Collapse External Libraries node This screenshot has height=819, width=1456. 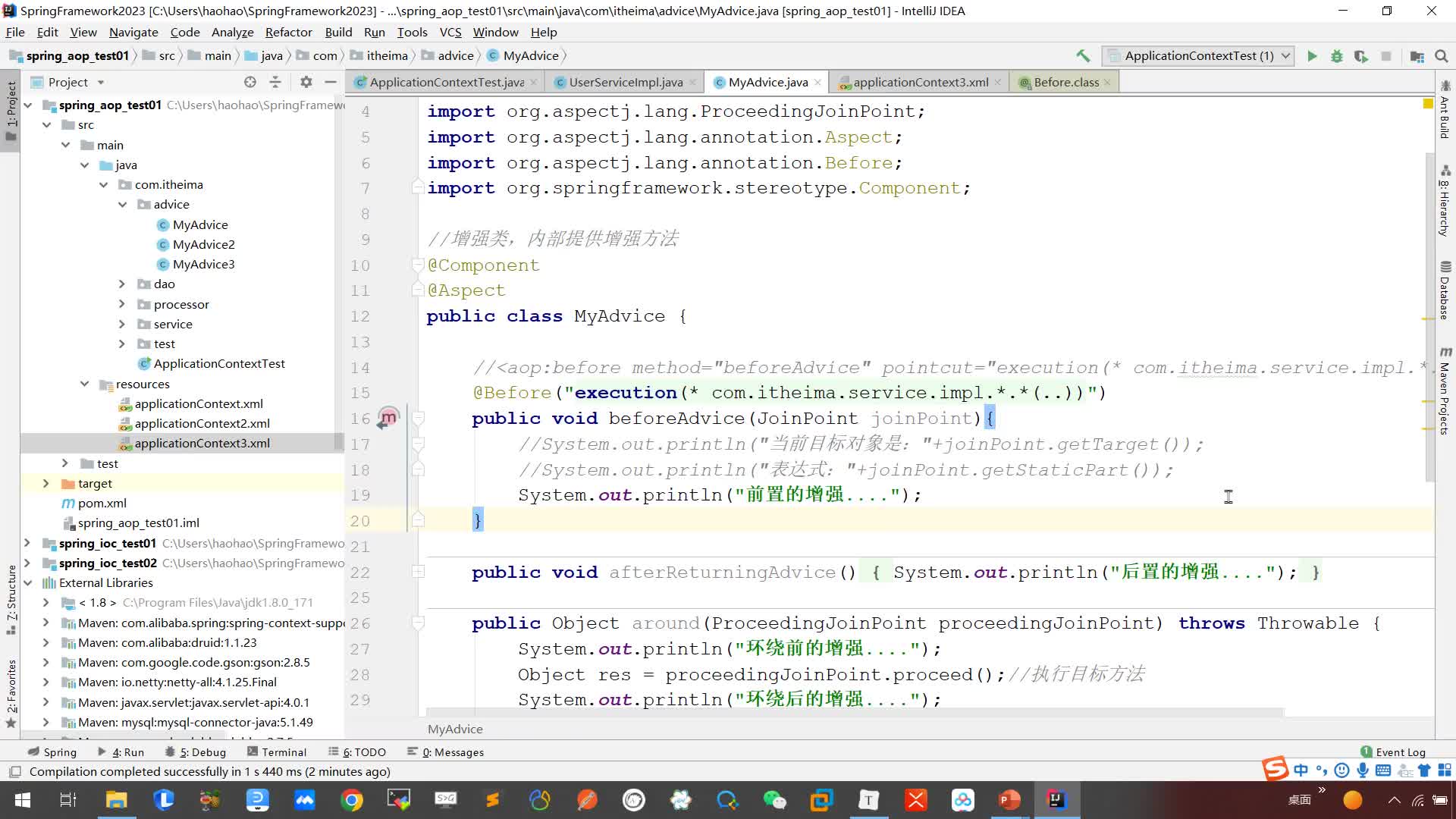pos(28,582)
